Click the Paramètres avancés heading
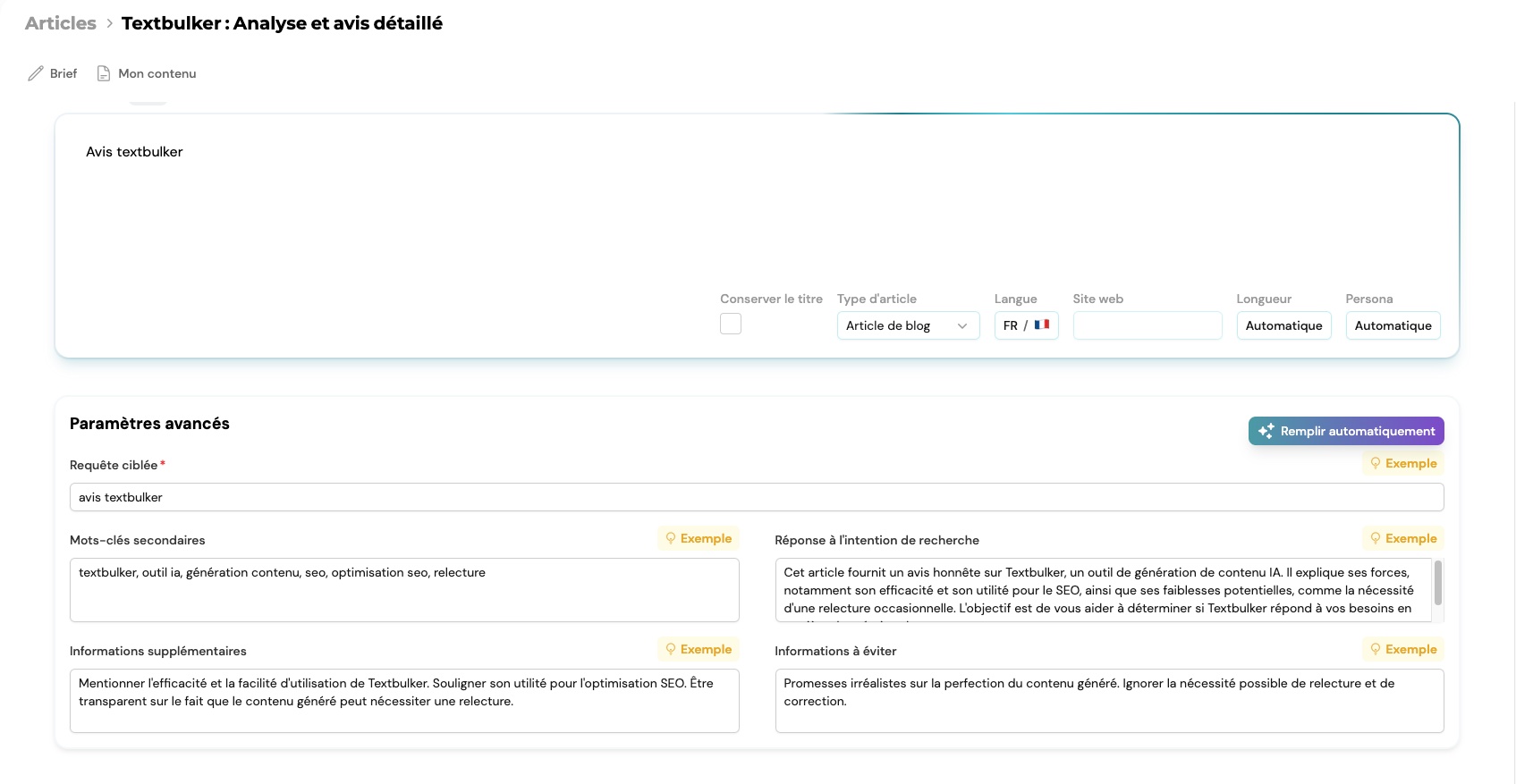The image size is (1516, 784). 149,424
